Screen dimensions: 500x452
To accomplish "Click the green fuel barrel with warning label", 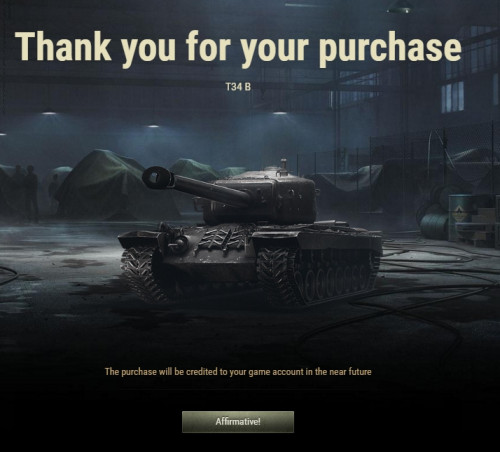I will (x=459, y=217).
